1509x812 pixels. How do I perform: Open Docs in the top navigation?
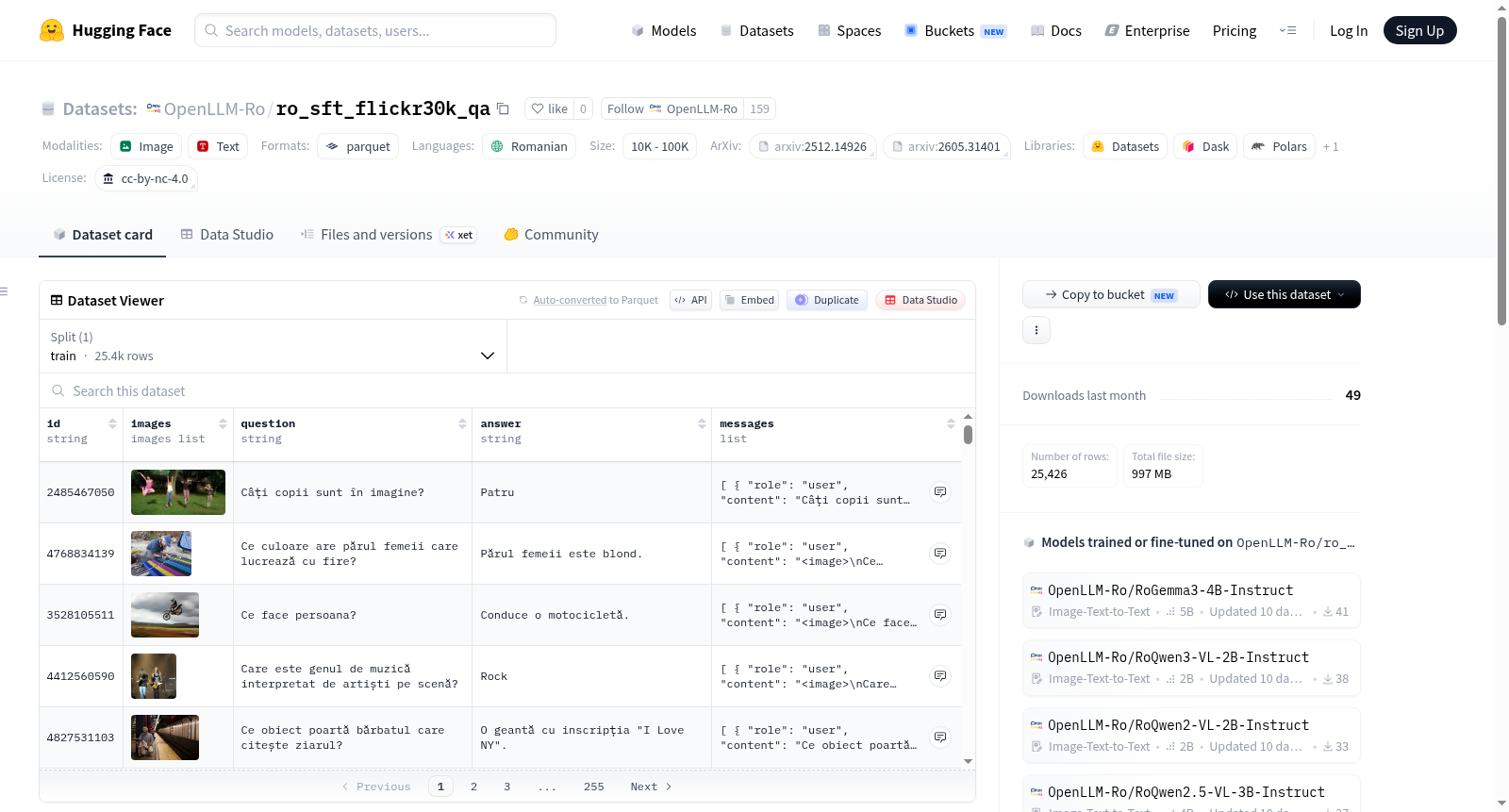click(x=1056, y=30)
